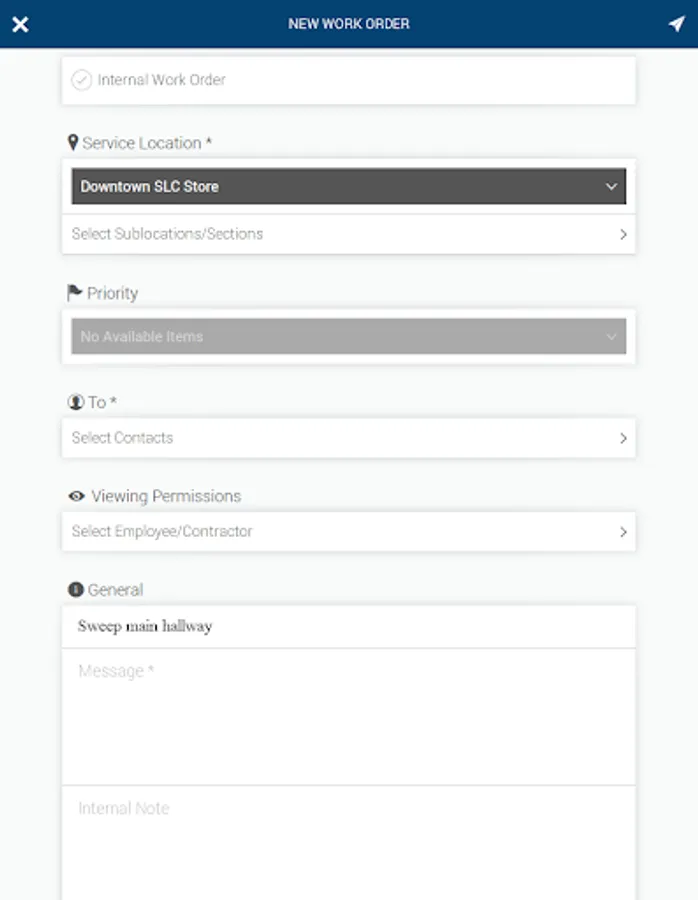Open the Downtown SLC Store dropdown
698x900 pixels.
tap(348, 187)
